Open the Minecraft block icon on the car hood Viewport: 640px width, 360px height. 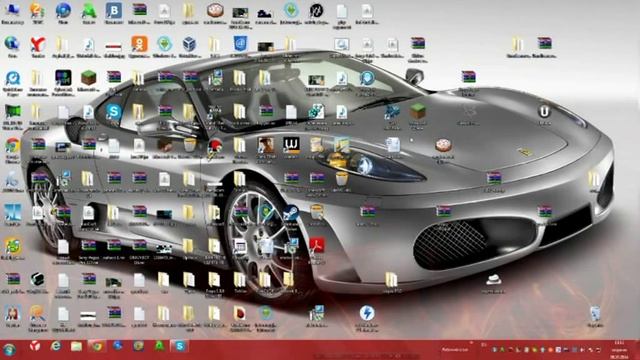(417, 111)
